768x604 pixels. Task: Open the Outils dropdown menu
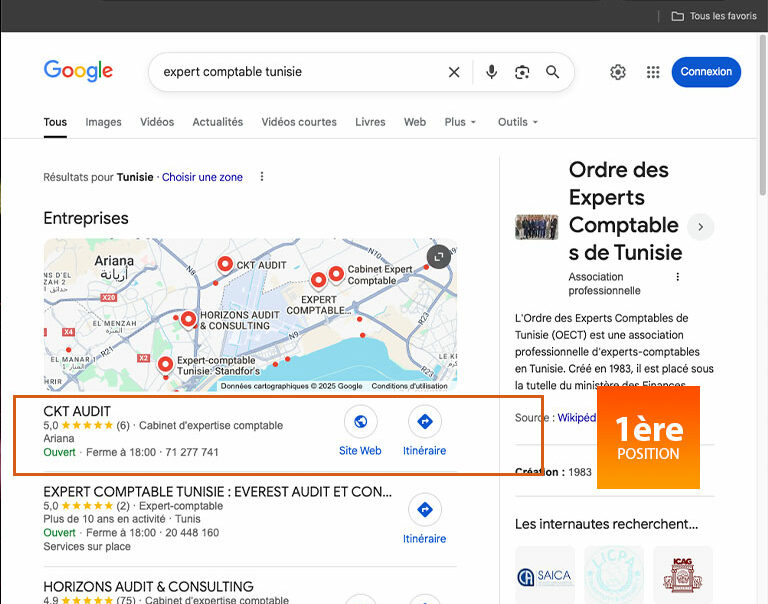(x=517, y=122)
